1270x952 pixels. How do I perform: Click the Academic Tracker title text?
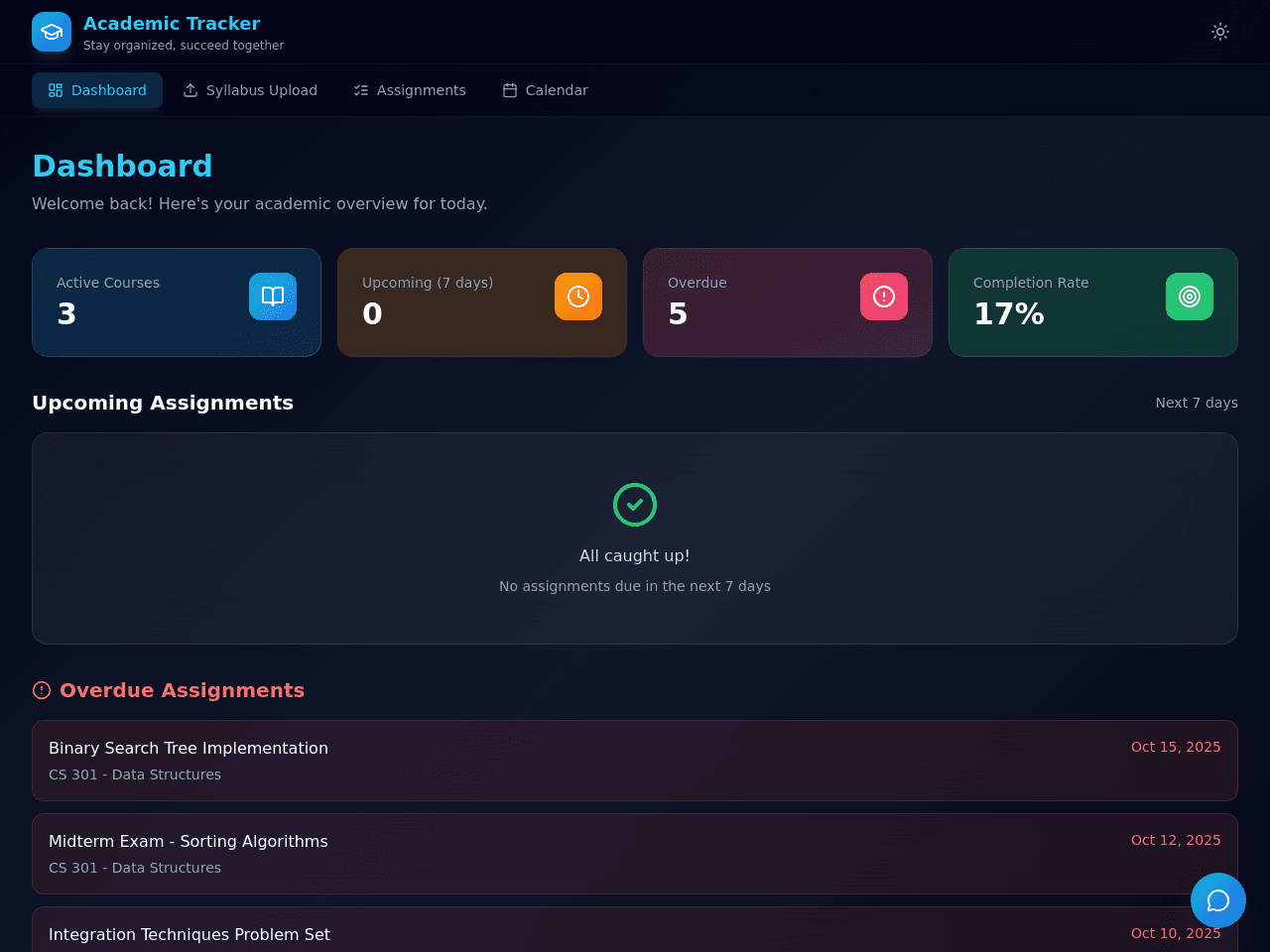(172, 23)
